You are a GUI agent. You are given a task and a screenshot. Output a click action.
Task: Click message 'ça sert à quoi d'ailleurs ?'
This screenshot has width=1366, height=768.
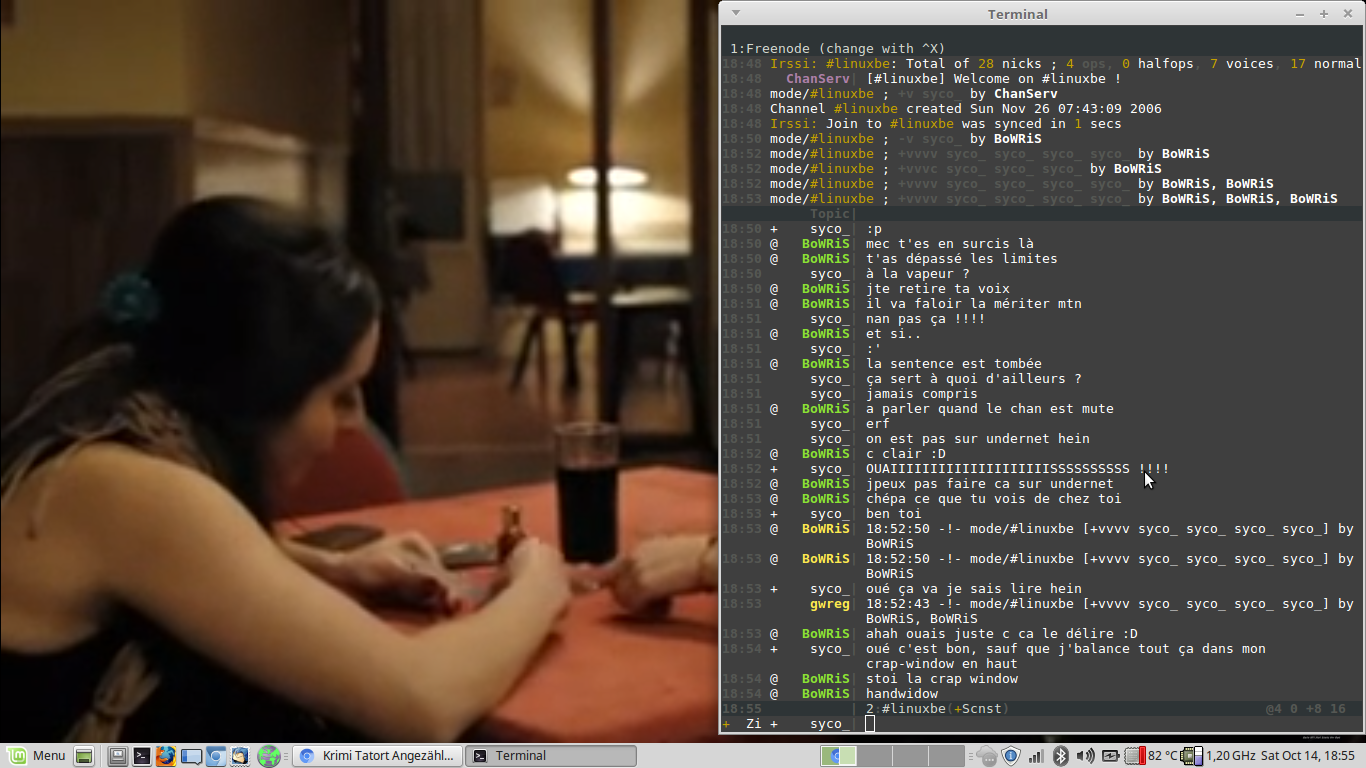coord(974,378)
